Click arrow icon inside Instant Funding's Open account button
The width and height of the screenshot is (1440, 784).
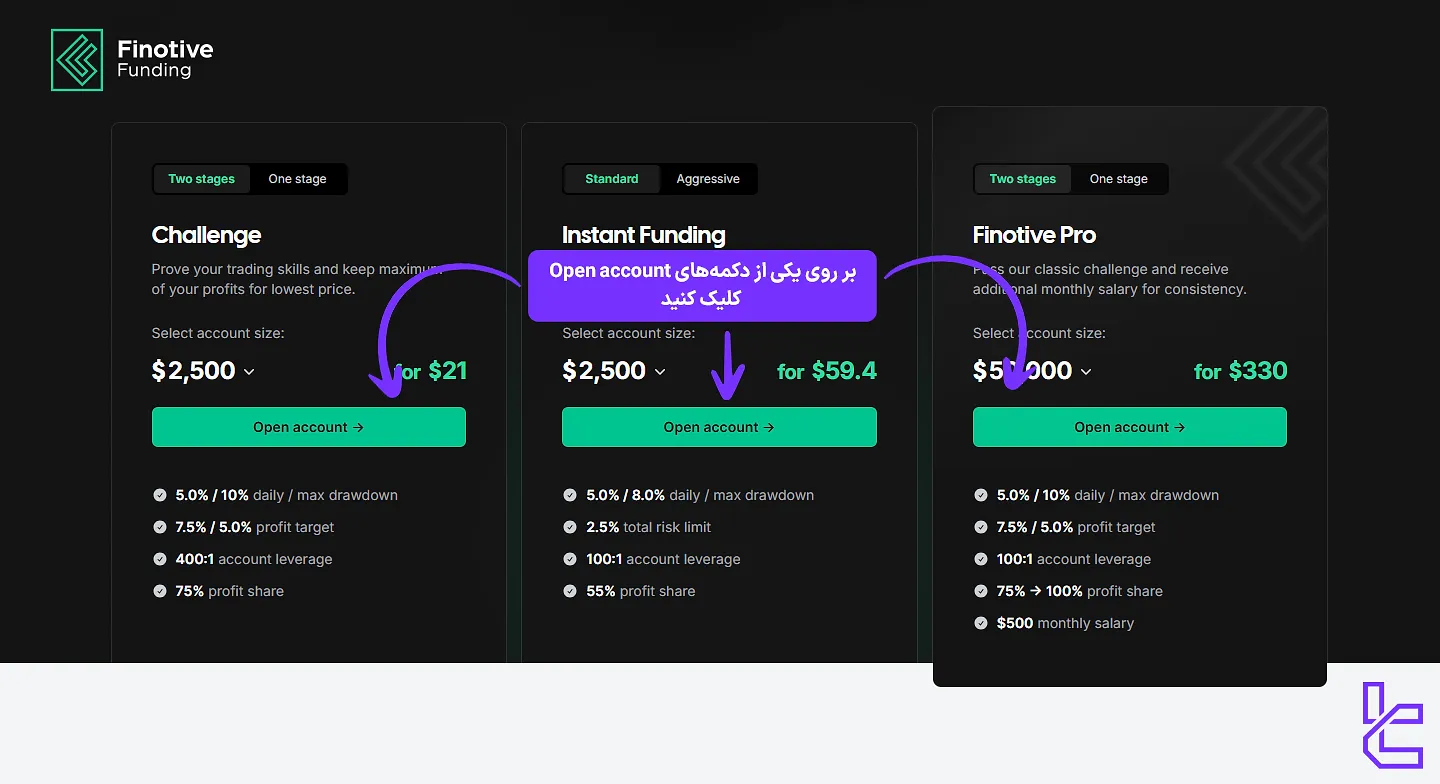coord(768,427)
